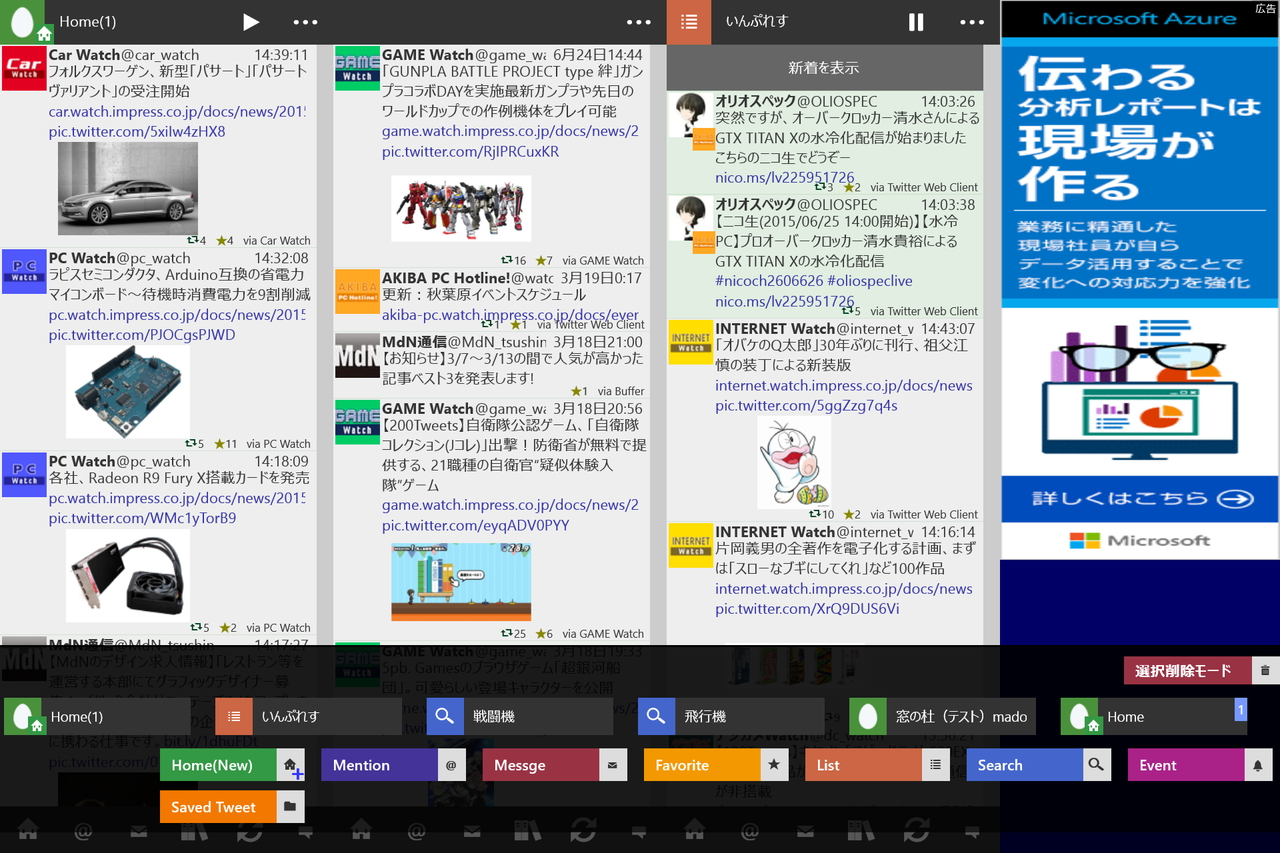Open the Gundam robots image
Screen dimensions: 1280x853
coord(461,208)
